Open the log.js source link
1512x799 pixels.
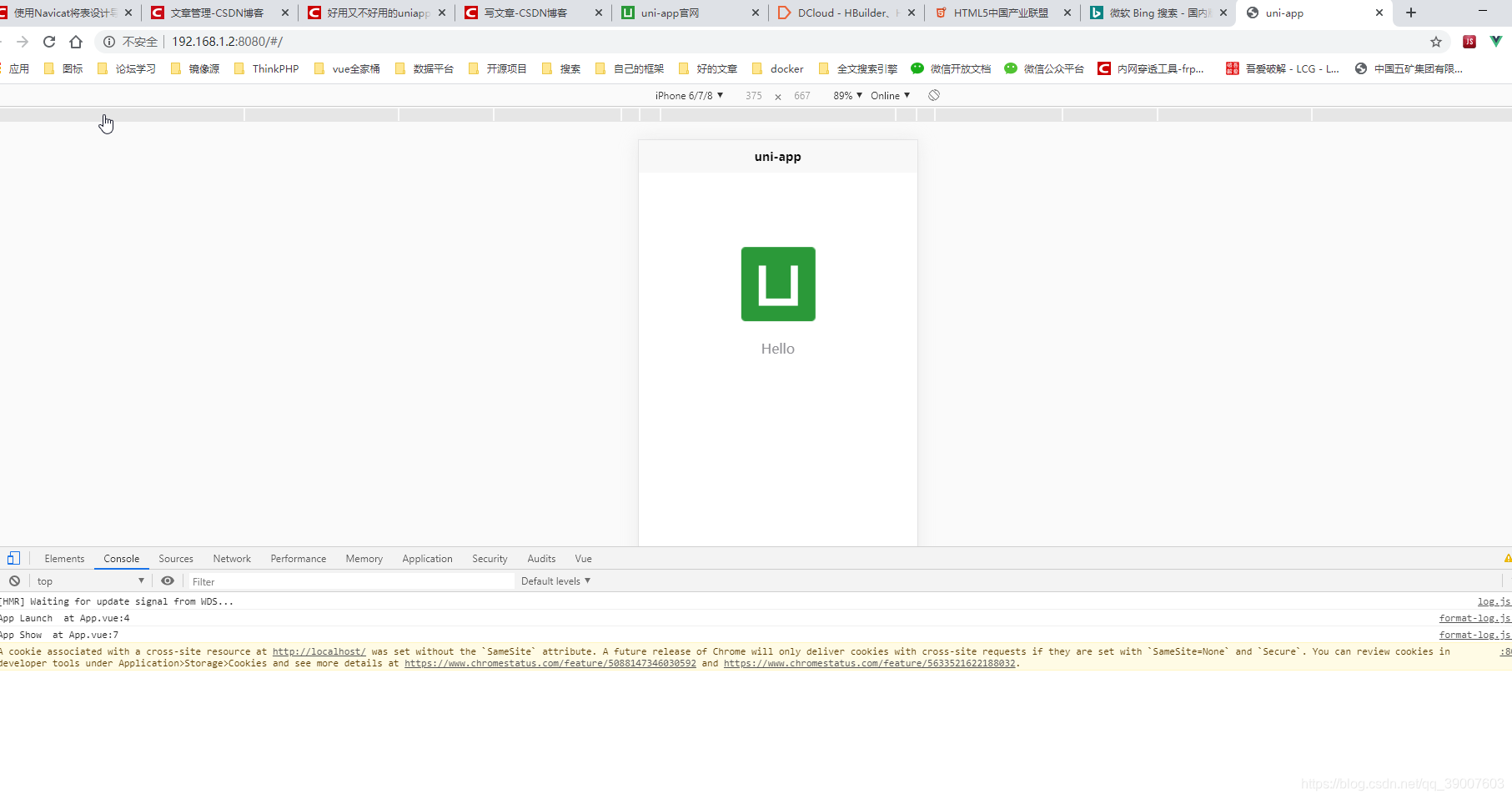coord(1494,601)
